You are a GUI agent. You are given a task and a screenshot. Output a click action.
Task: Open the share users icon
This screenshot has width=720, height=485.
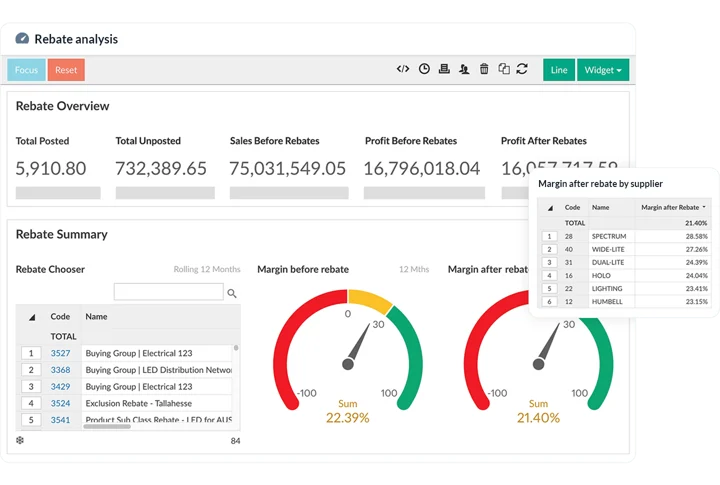[x=464, y=69]
